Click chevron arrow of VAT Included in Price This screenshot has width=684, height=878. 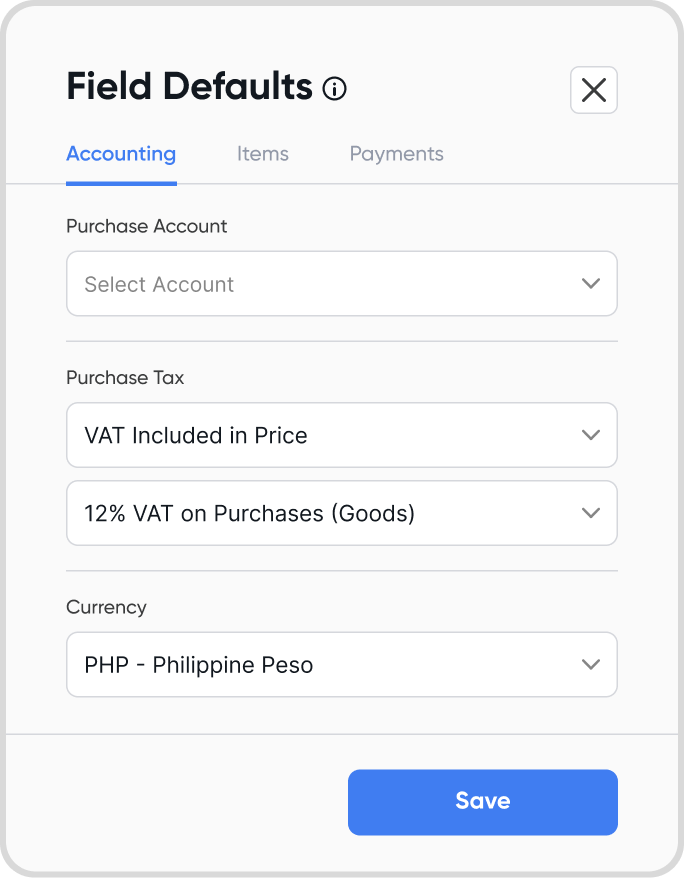(591, 435)
